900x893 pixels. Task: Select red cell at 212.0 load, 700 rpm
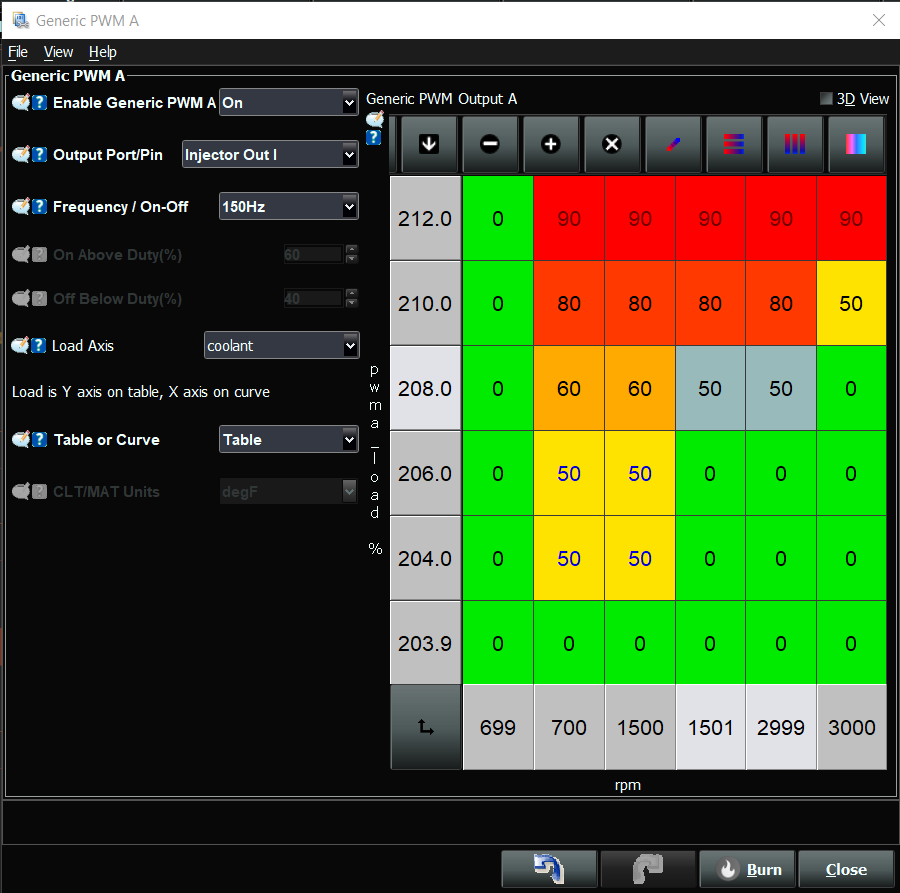coord(569,218)
